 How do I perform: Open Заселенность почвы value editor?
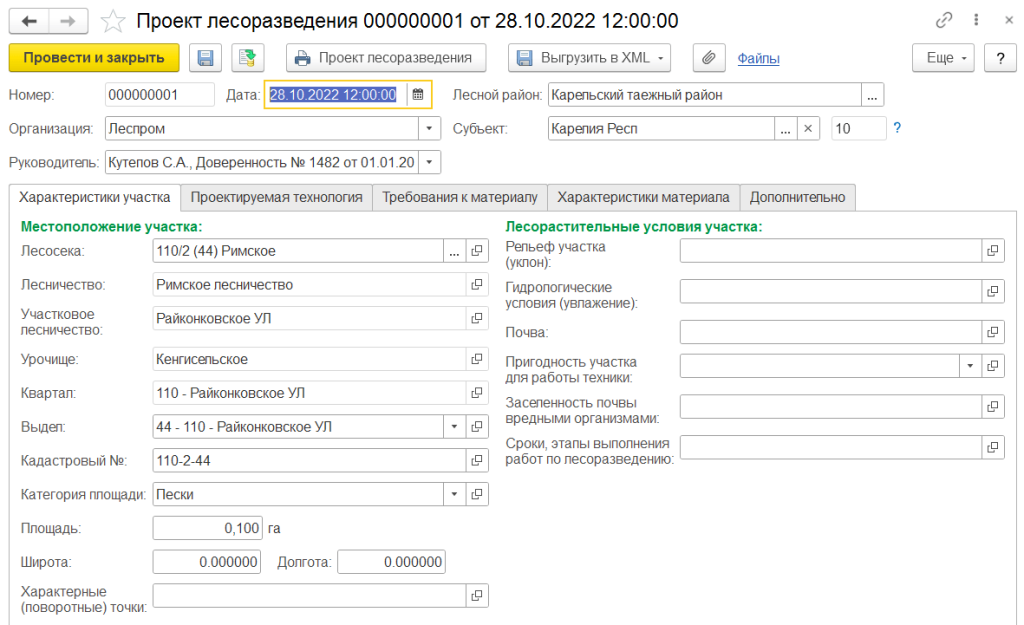[993, 406]
